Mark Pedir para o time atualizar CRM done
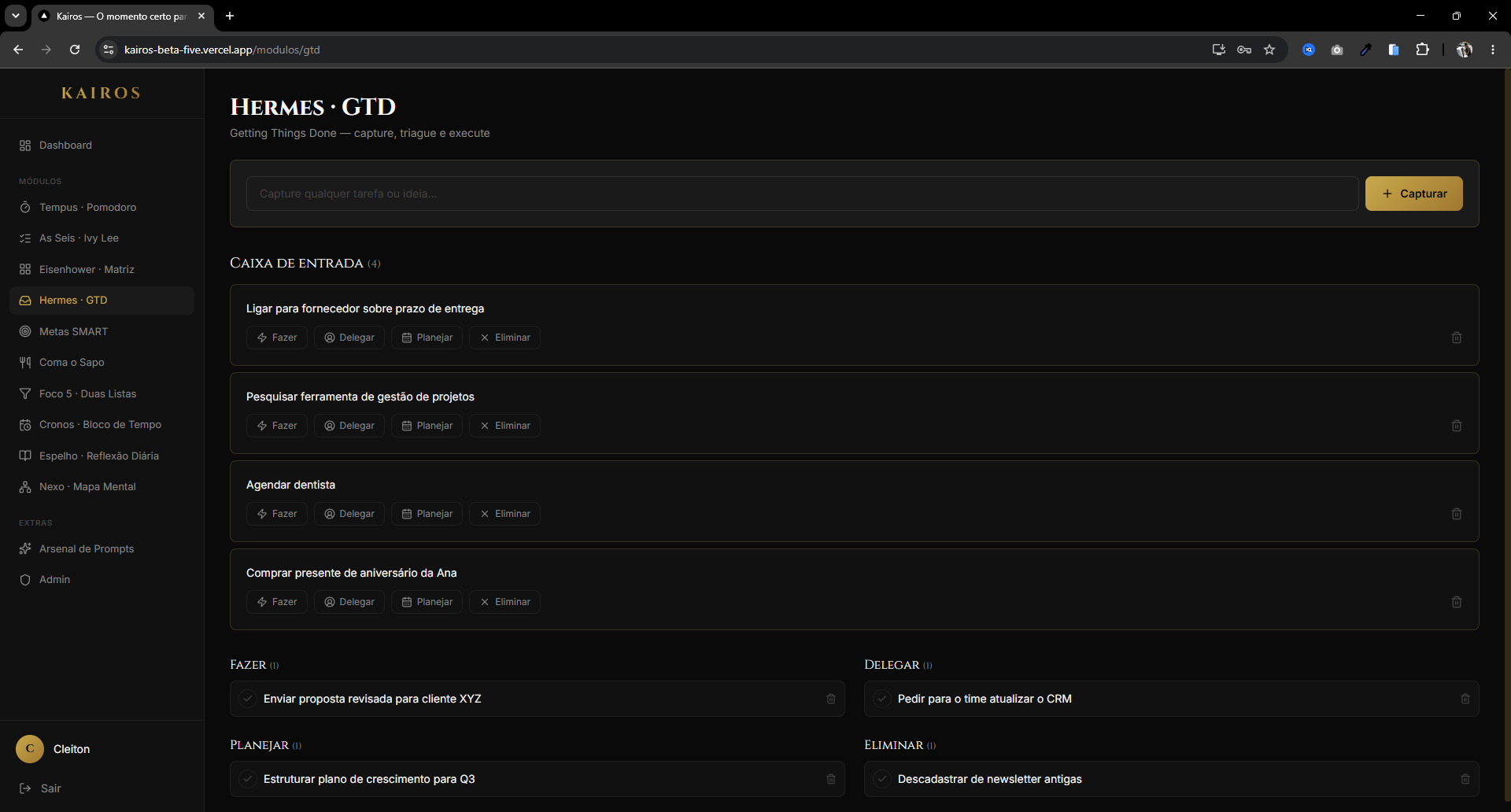This screenshot has height=812, width=1511. pos(882,699)
